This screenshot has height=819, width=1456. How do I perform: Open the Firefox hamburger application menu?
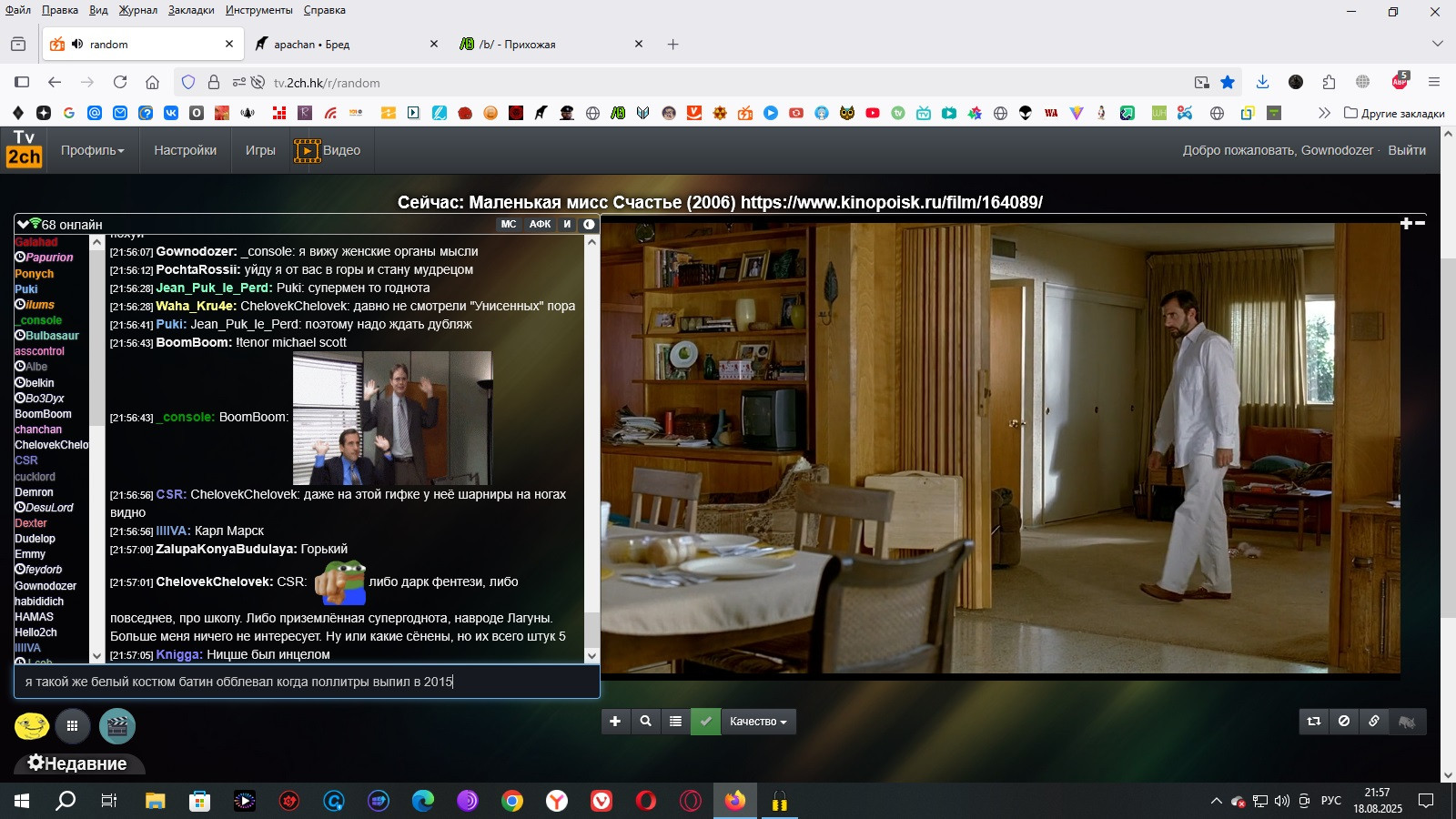[x=1434, y=82]
